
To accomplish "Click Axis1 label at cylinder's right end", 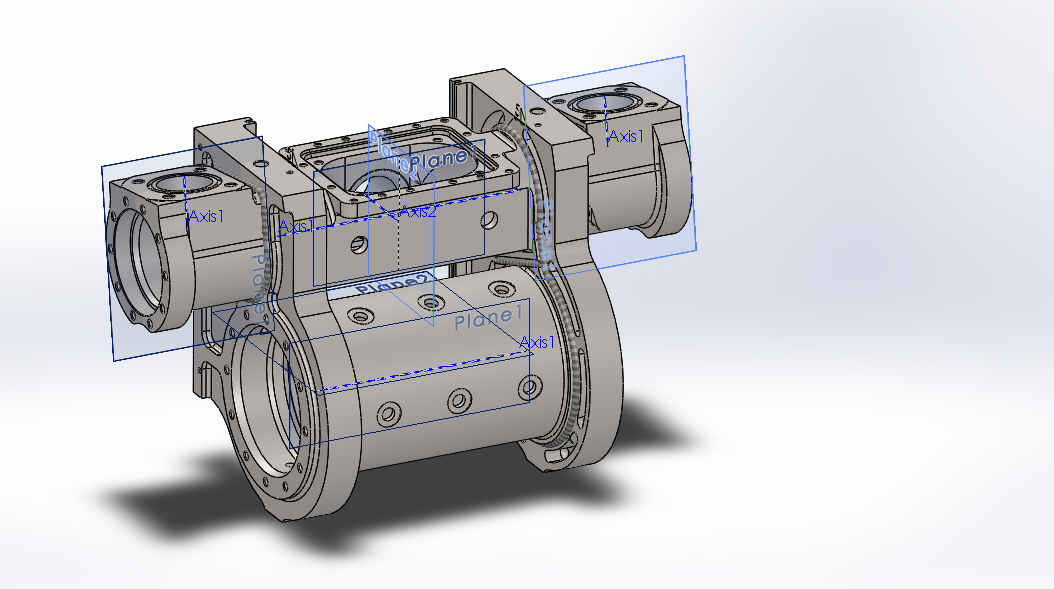I will point(538,343).
